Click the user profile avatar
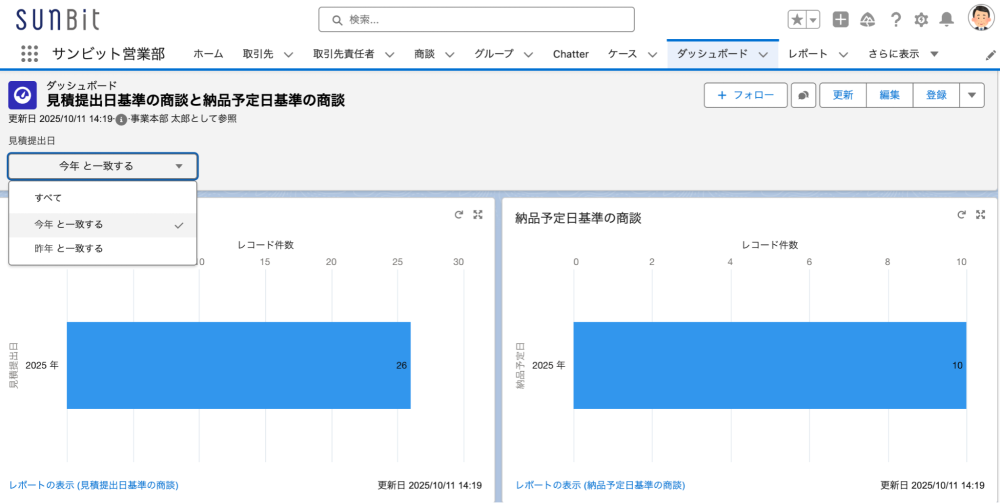This screenshot has height=503, width=1000. (980, 18)
